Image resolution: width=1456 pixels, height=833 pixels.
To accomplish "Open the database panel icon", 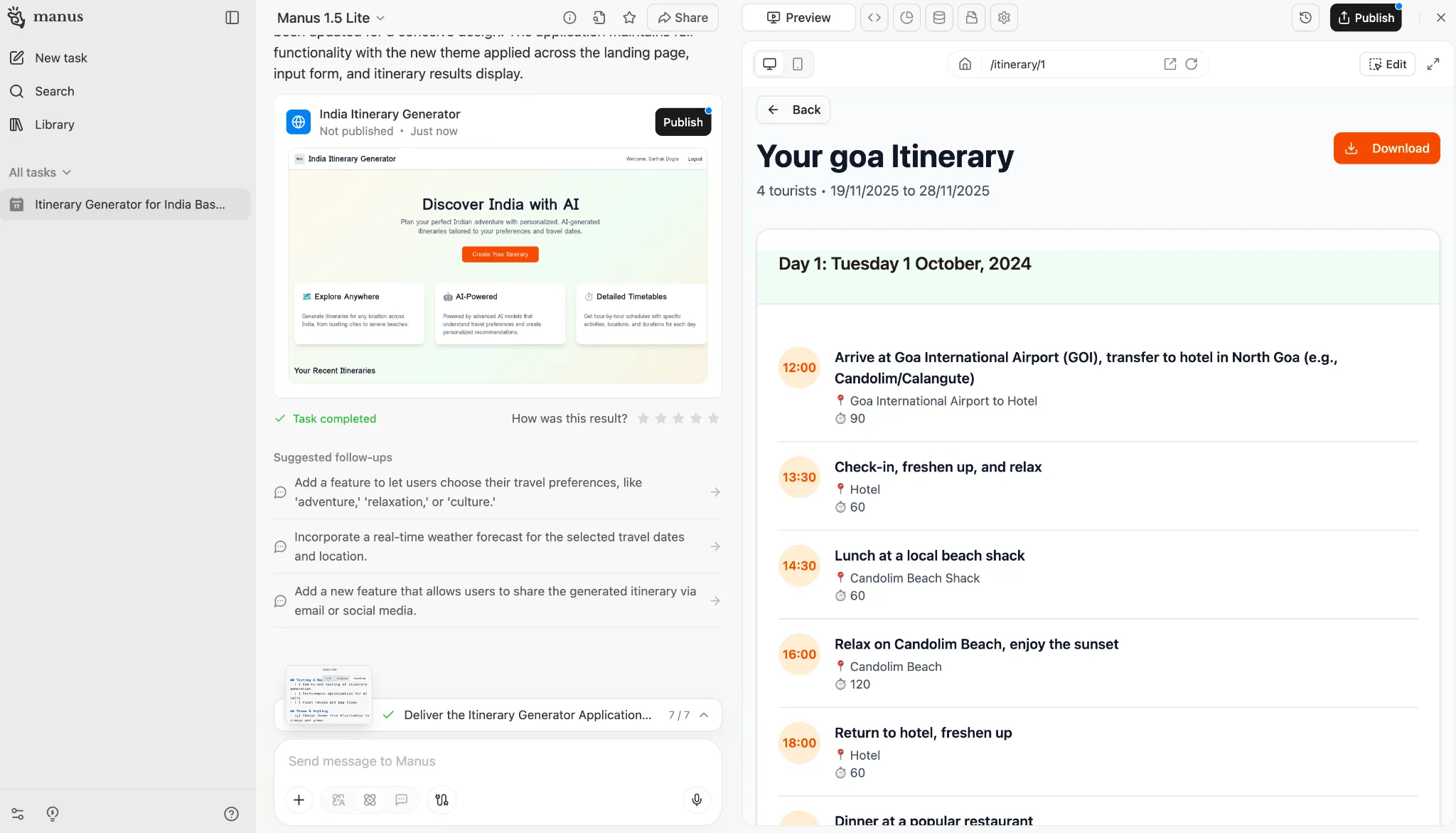I will (x=938, y=18).
